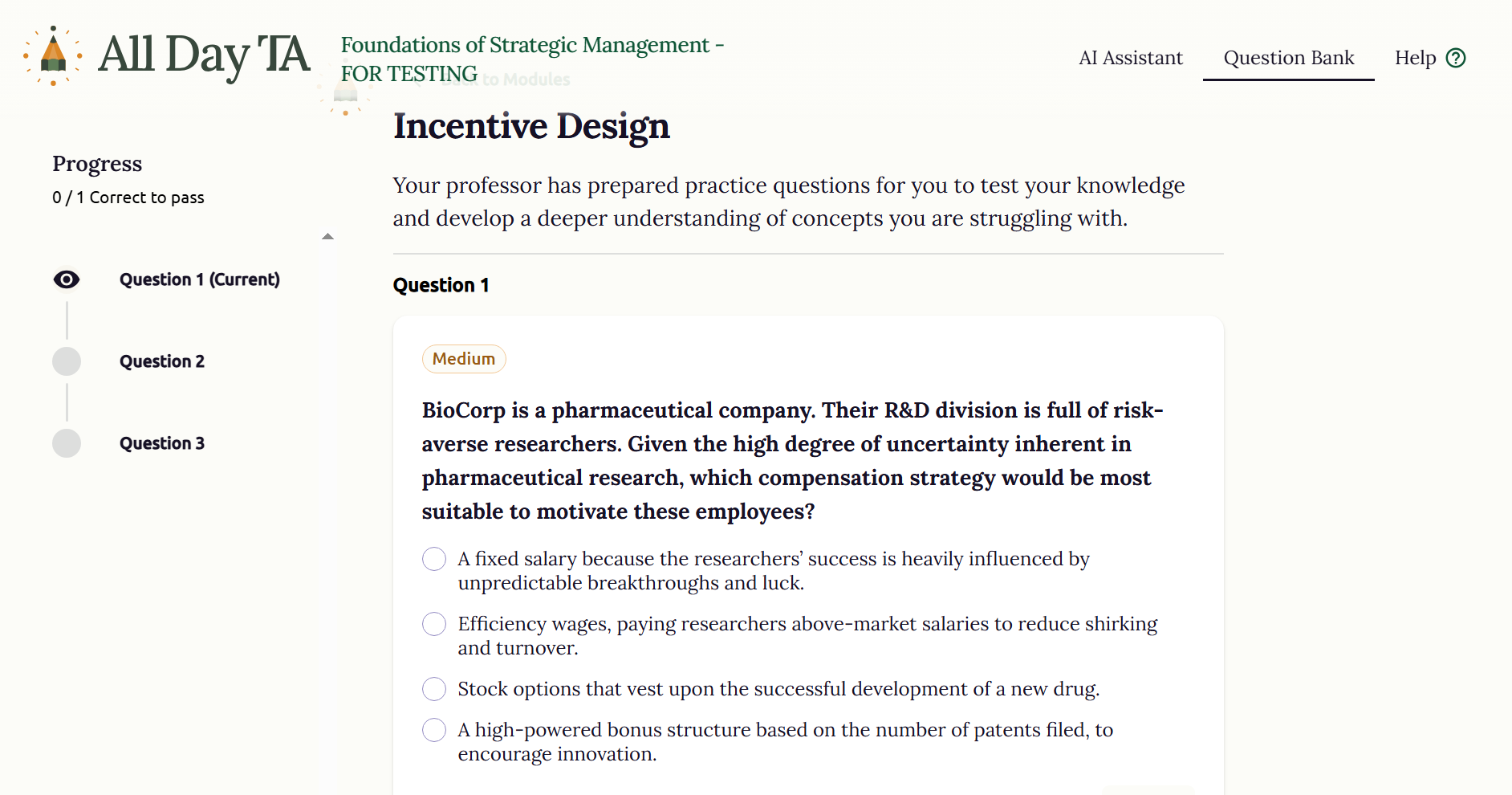Click the Help question mark icon
The image size is (1512, 795).
point(1457,57)
